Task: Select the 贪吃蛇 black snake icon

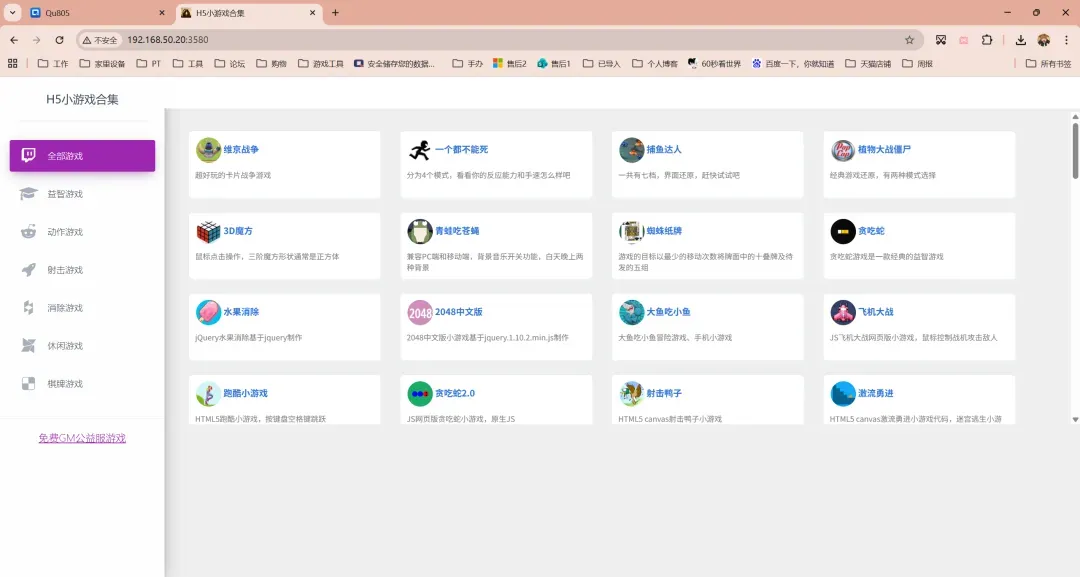Action: [x=843, y=231]
